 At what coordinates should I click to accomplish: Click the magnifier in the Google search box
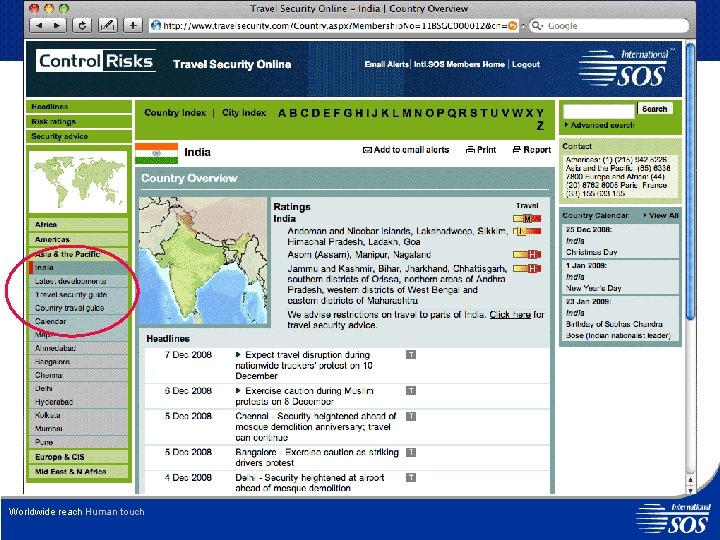click(536, 26)
